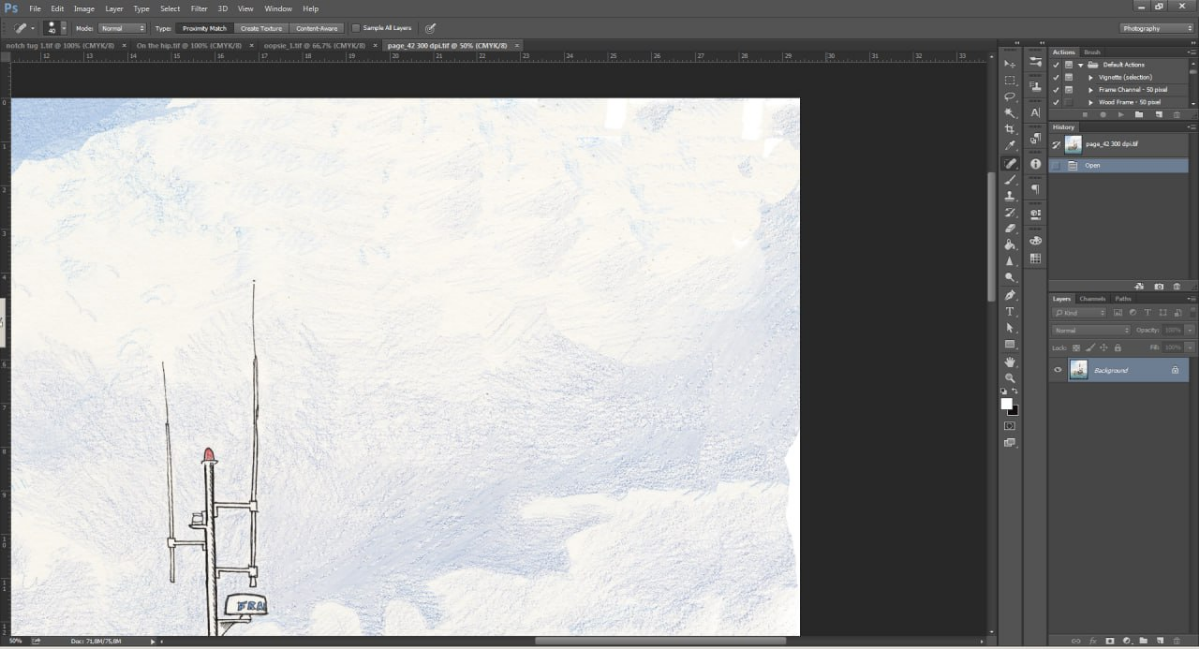1199x649 pixels.
Task: Add layer mask icon in Layers panel
Action: 1110,641
